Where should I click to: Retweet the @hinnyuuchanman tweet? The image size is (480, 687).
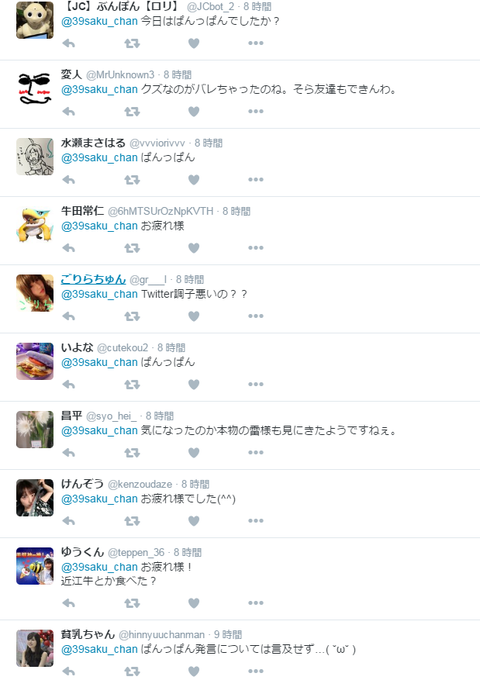coord(132,671)
